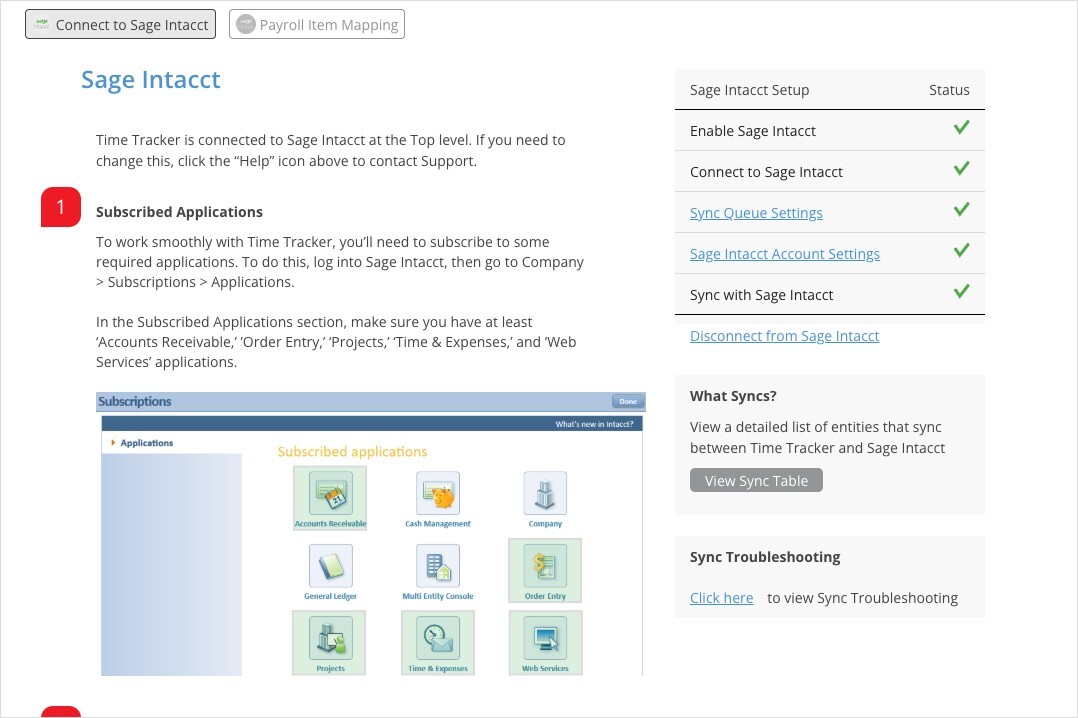
Task: Click the Status column header
Action: pos(949,90)
